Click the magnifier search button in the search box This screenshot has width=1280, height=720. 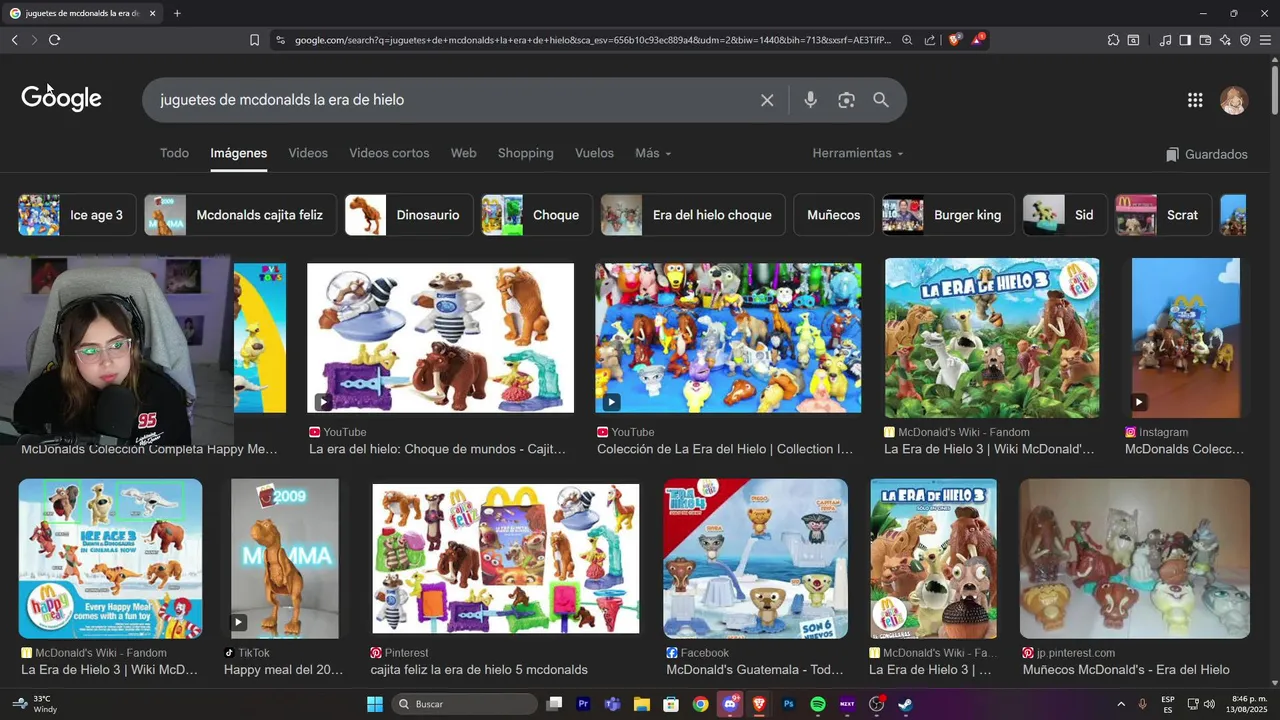881,100
